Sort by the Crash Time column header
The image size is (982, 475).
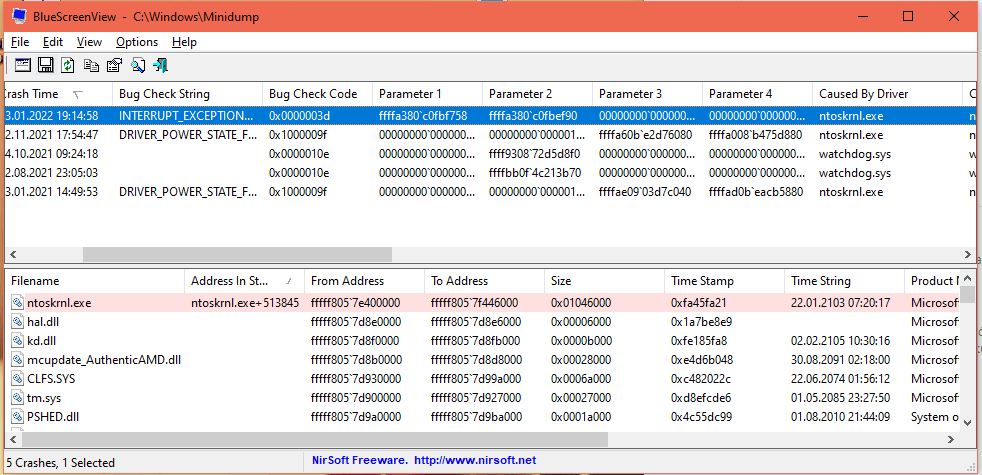click(58, 94)
